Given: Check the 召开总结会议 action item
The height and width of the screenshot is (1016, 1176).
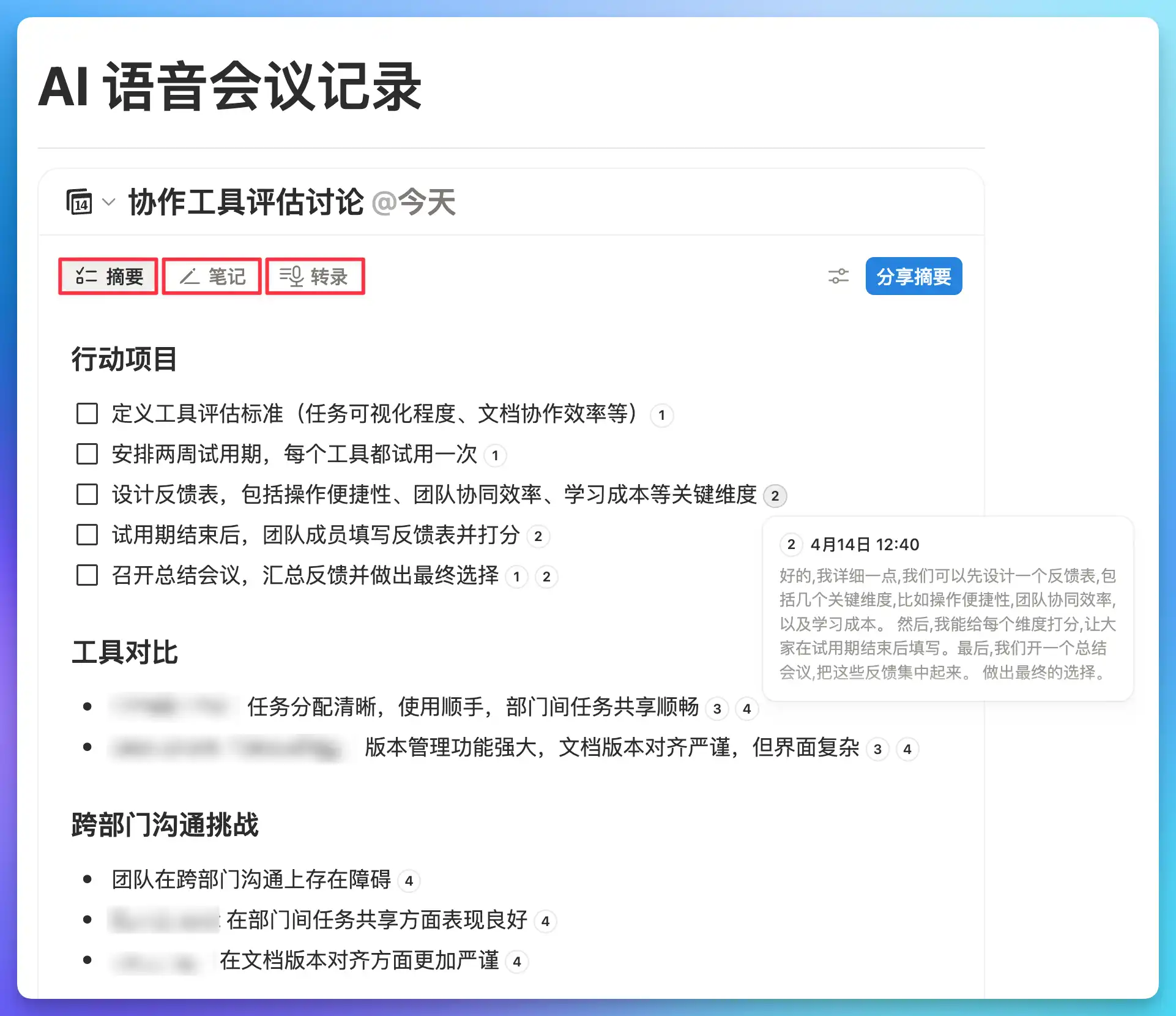Looking at the screenshot, I should (87, 575).
